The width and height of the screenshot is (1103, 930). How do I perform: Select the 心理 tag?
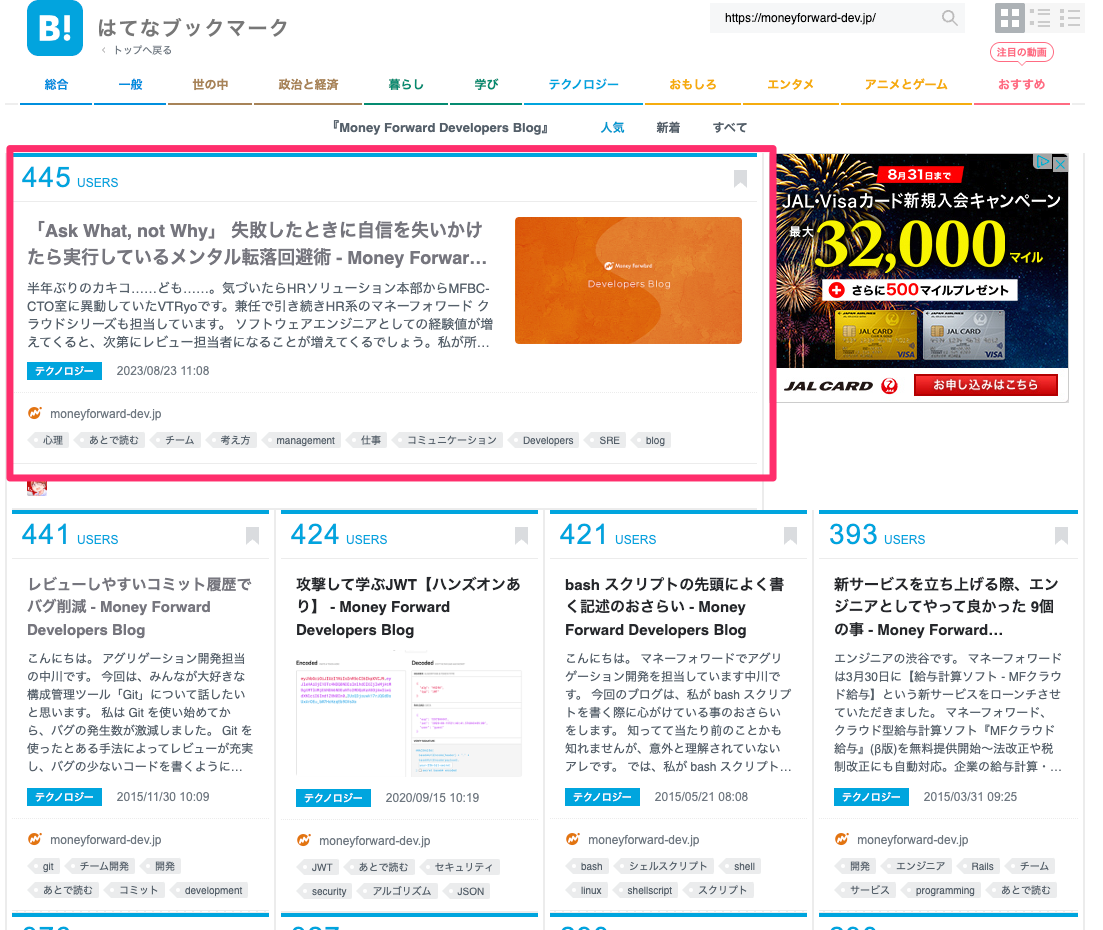(49, 440)
